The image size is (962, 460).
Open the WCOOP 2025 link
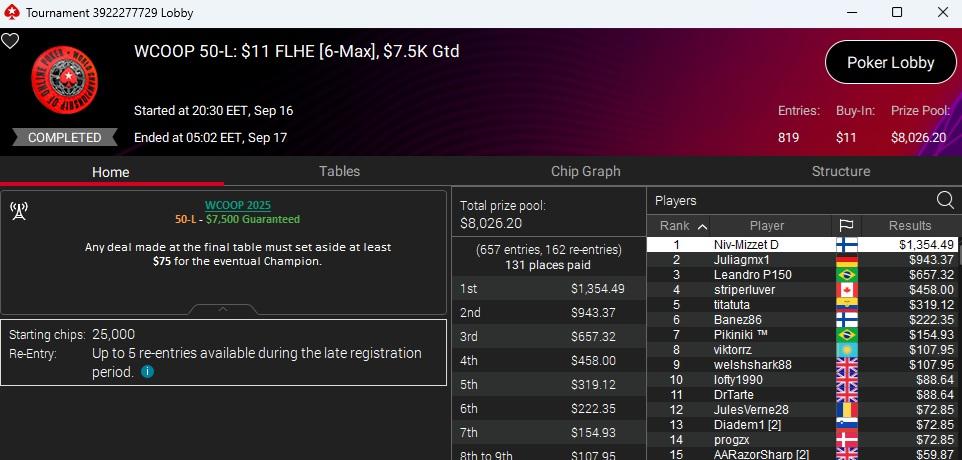tap(237, 205)
